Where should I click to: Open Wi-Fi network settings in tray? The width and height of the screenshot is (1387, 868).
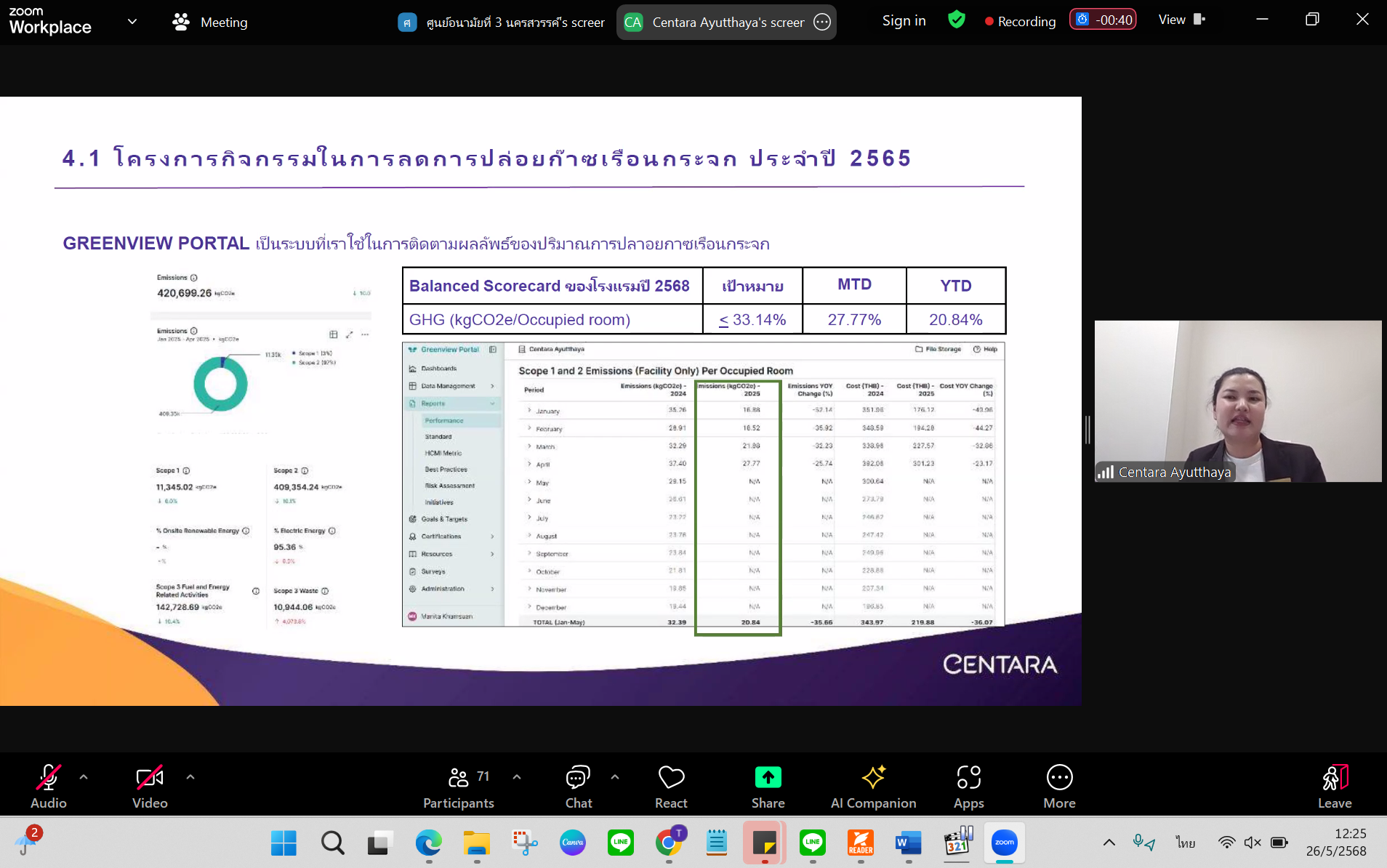click(1226, 843)
